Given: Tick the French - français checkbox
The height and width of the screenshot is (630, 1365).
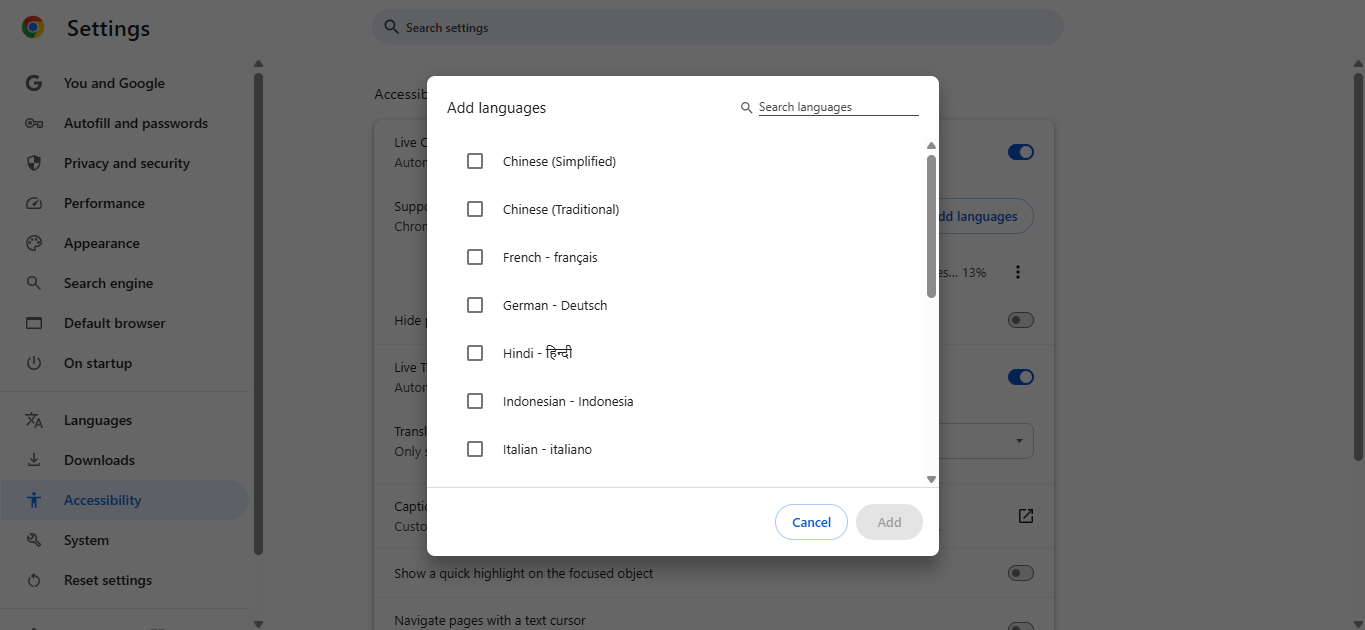Looking at the screenshot, I should 475,257.
